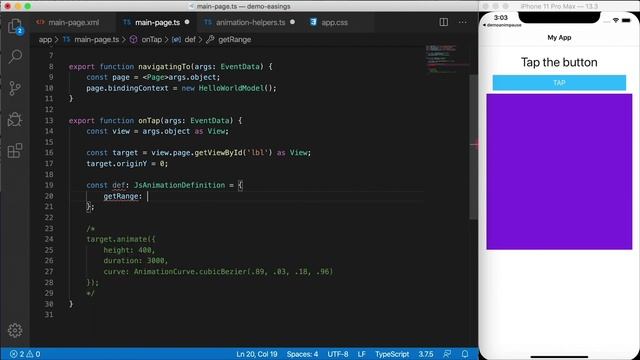
Task: Click the 'lbl' string literal
Action: (x=258, y=153)
